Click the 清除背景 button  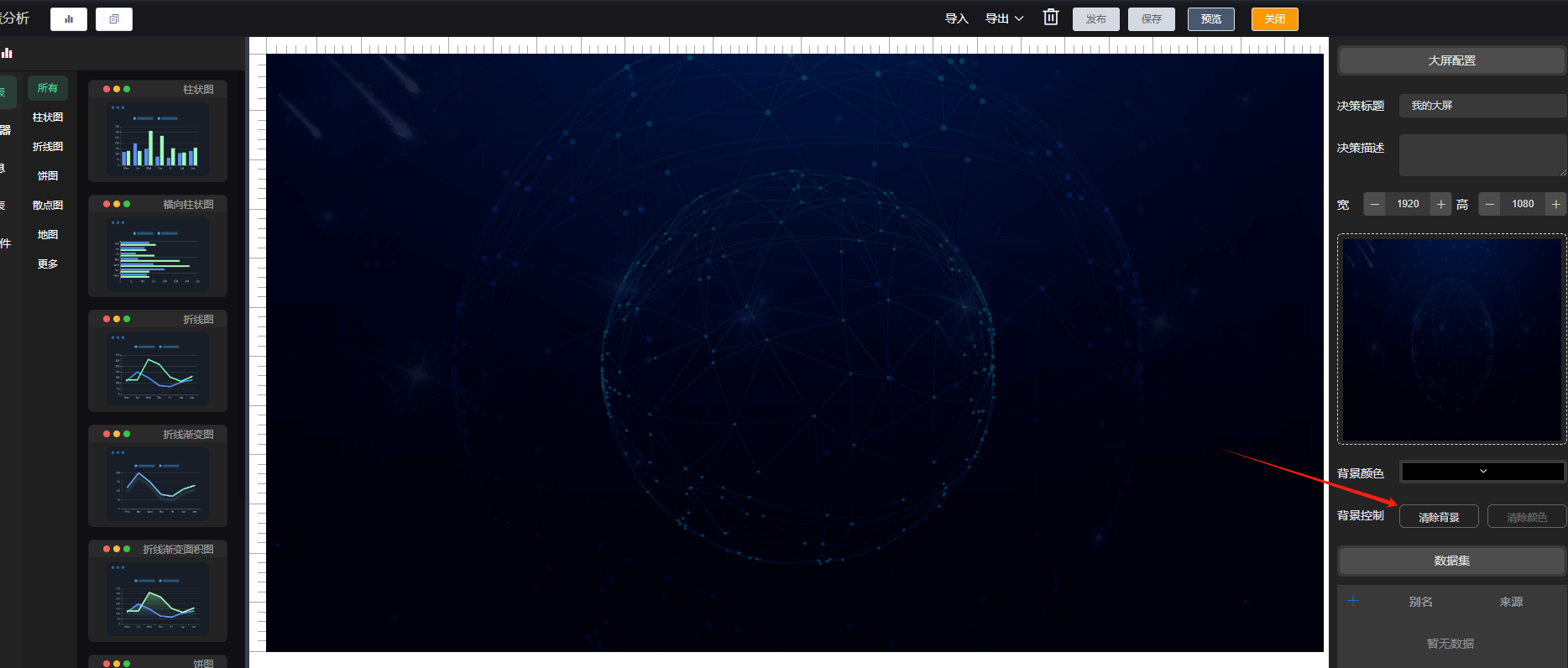(x=1439, y=517)
